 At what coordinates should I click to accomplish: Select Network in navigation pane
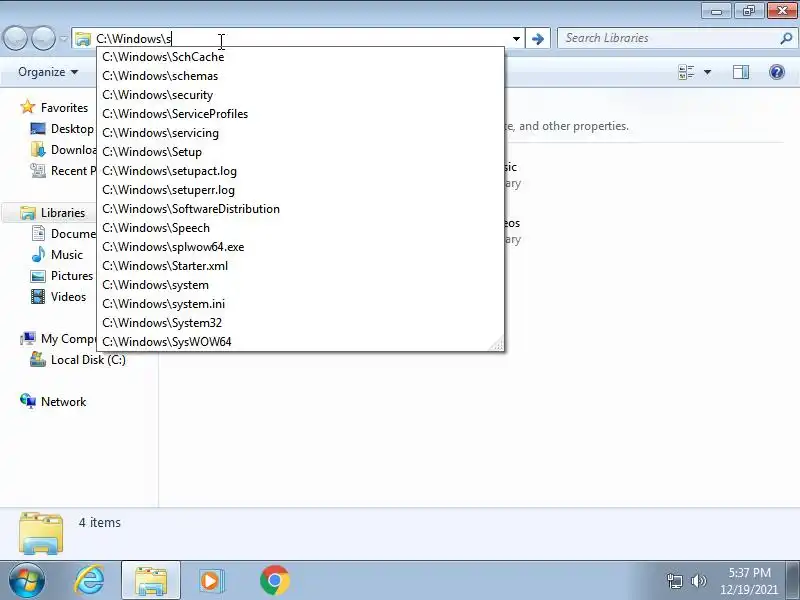[x=63, y=402]
